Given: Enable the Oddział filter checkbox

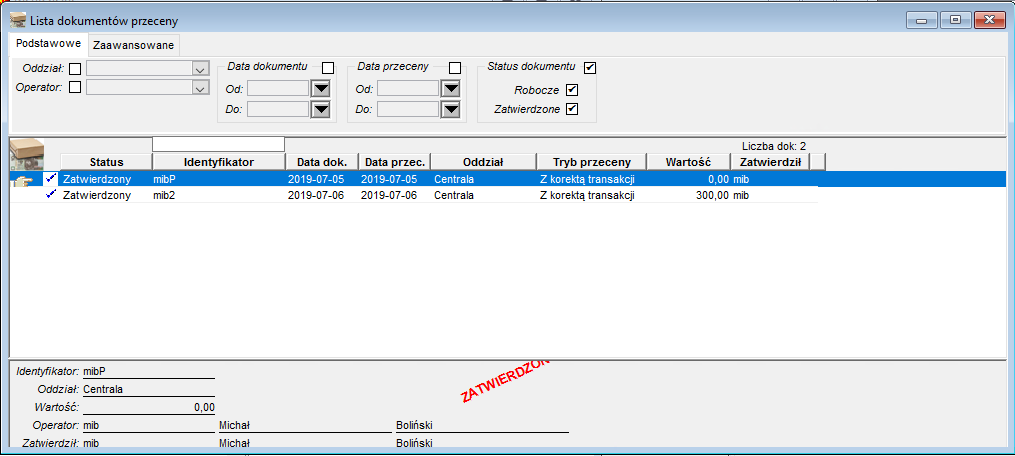Looking at the screenshot, I should click(75, 69).
